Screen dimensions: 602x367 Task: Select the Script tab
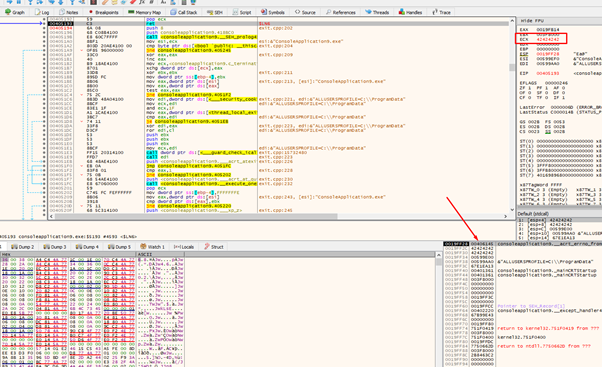tap(242, 12)
